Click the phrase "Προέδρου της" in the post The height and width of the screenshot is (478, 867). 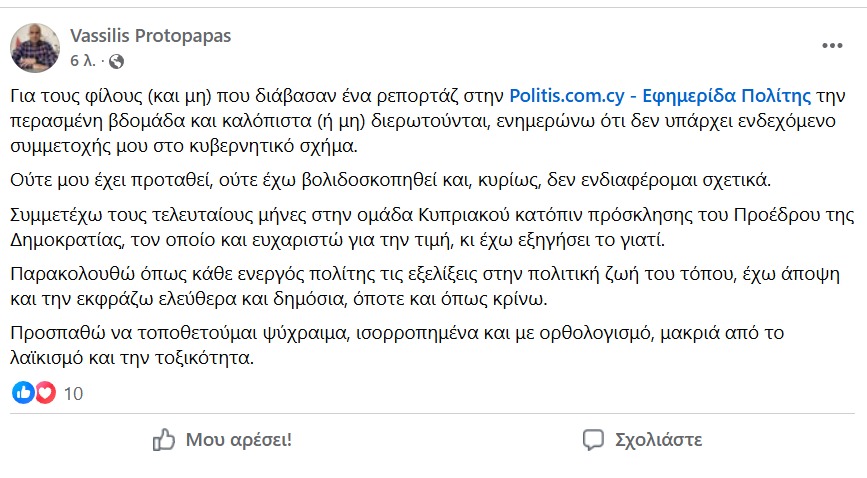(x=793, y=215)
